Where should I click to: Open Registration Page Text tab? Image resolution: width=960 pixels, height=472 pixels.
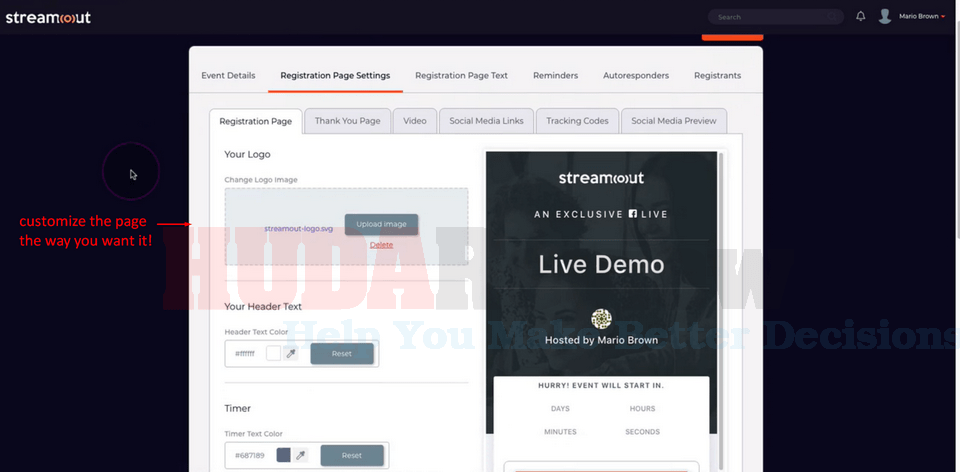pos(462,76)
